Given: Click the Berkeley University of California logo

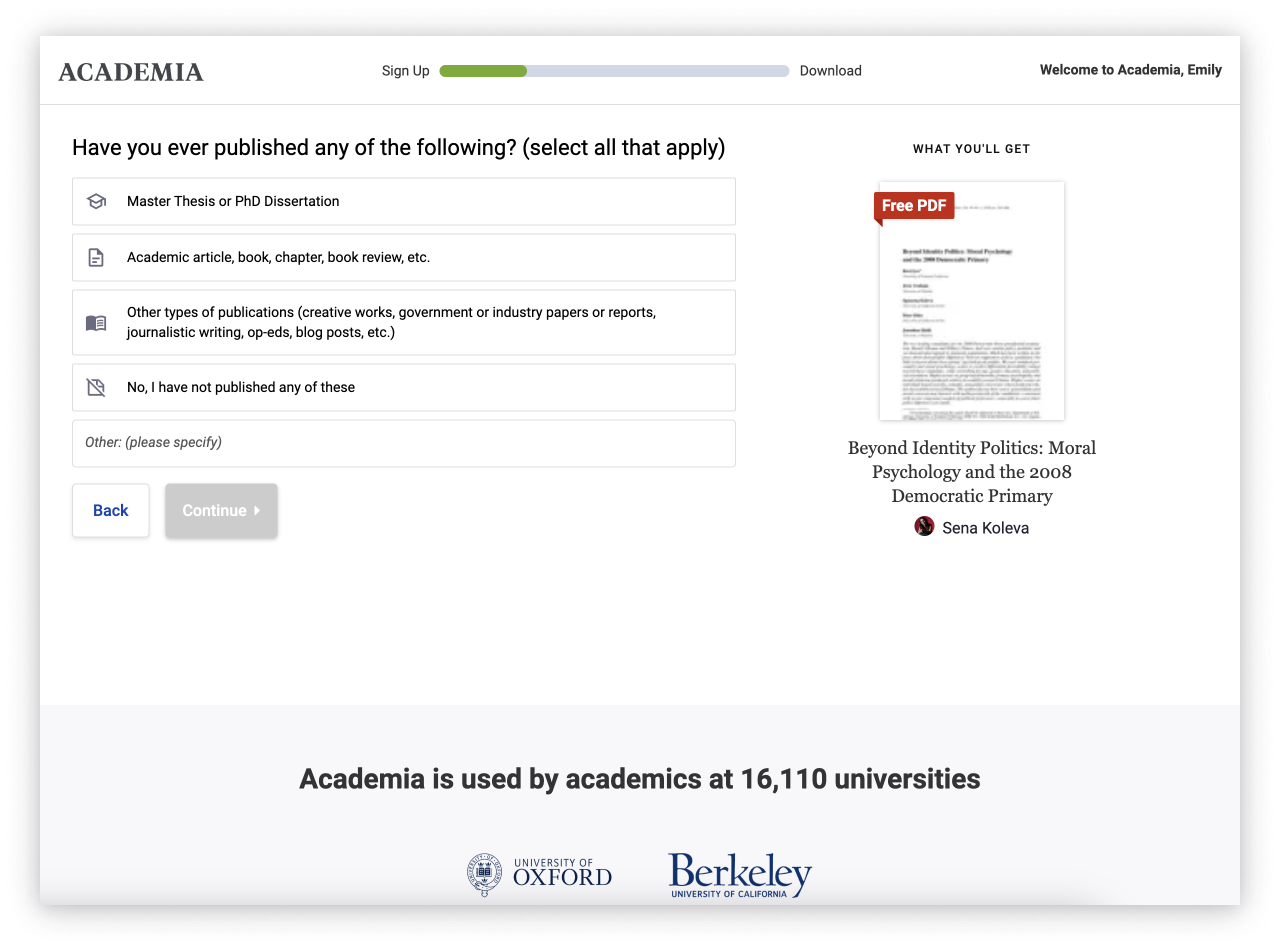Looking at the screenshot, I should 740,875.
